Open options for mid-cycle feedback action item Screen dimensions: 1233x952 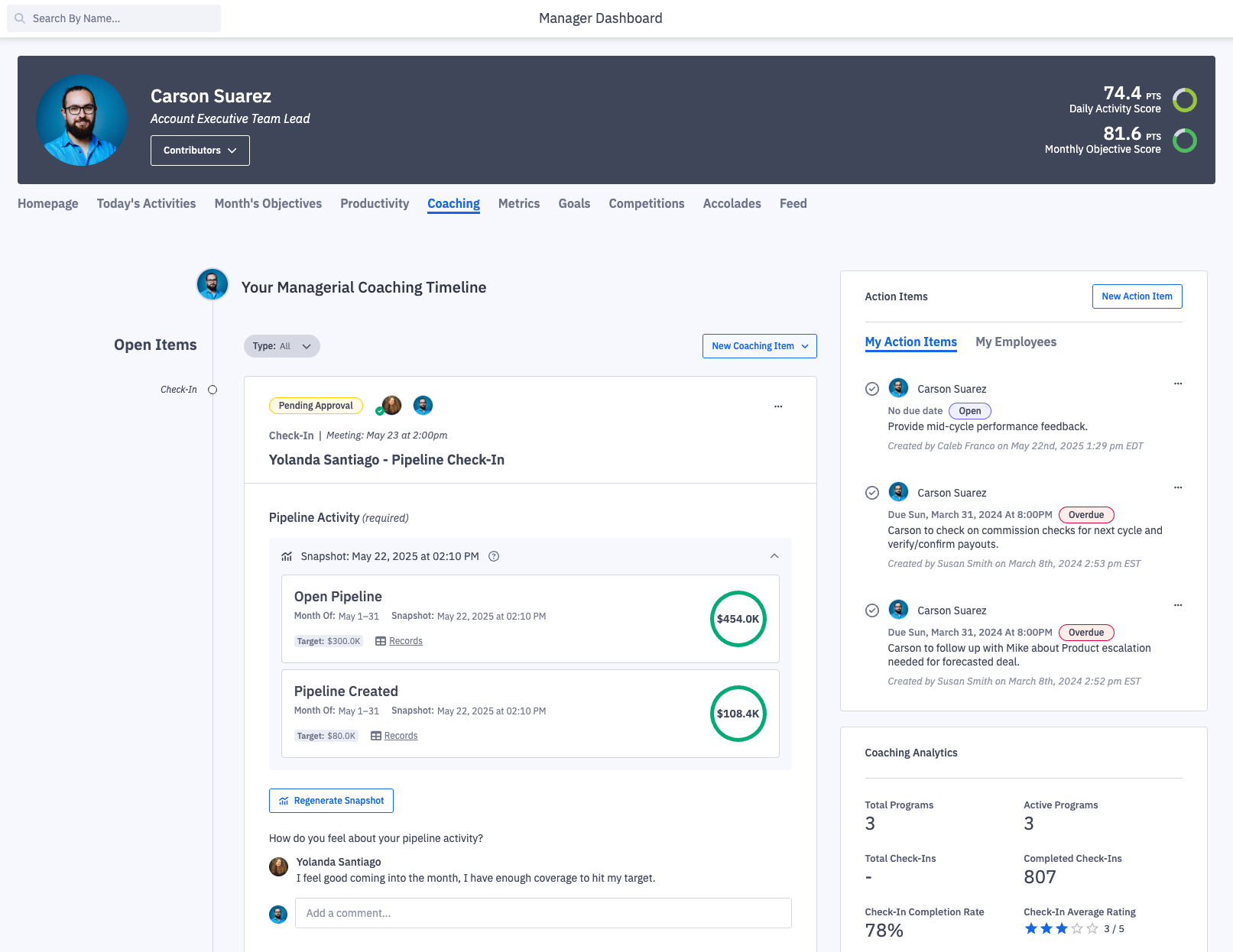click(1177, 384)
